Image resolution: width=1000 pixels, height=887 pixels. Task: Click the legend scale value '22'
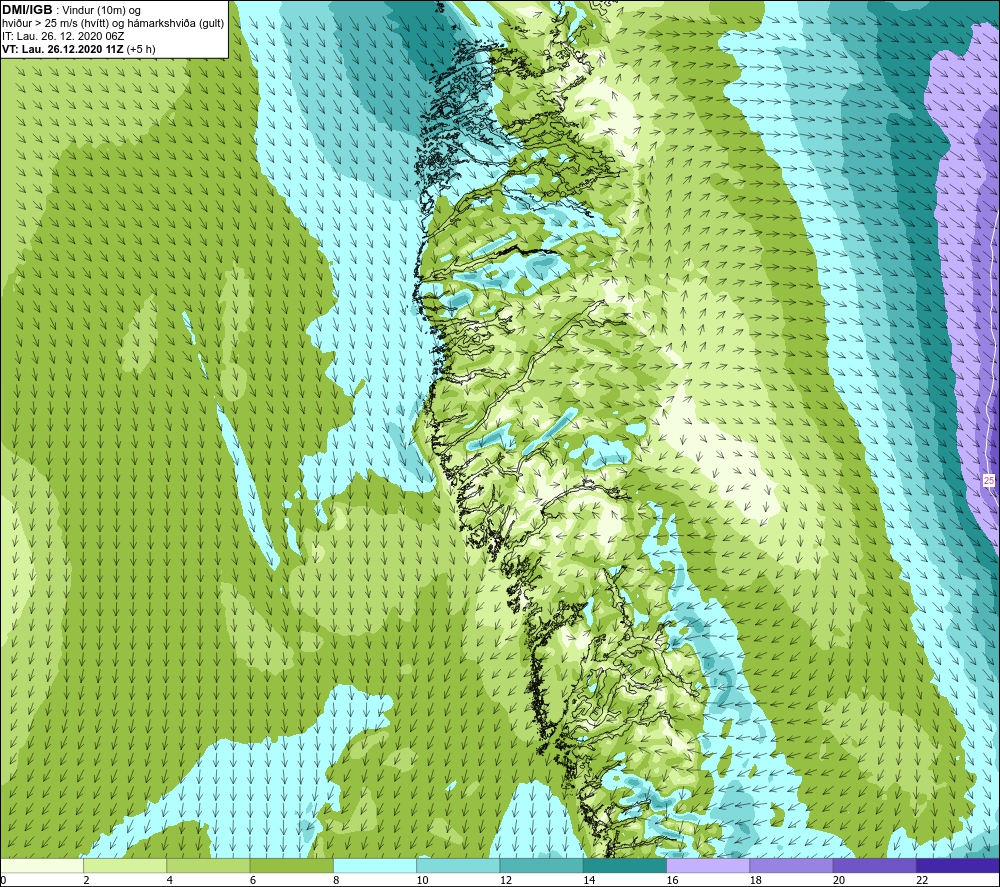click(922, 880)
